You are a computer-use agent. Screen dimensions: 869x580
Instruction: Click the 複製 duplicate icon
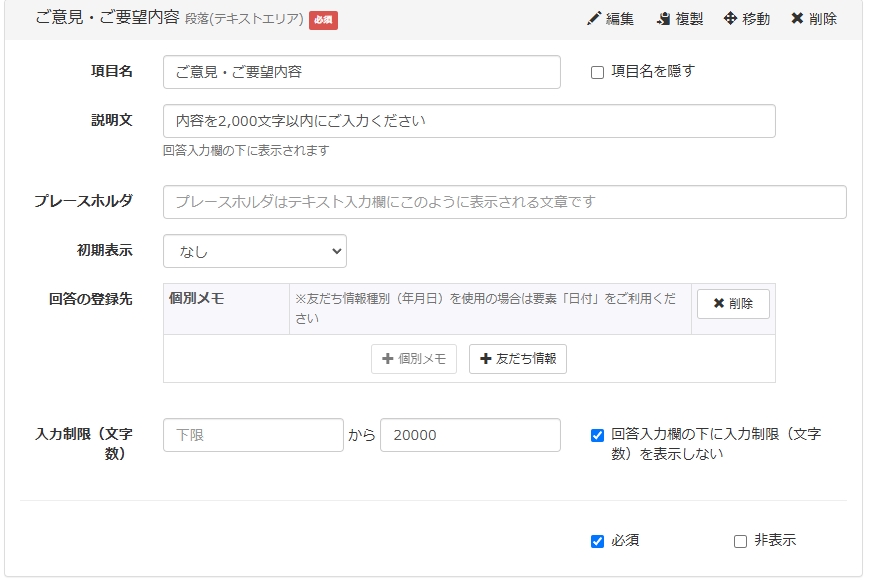tap(664, 19)
